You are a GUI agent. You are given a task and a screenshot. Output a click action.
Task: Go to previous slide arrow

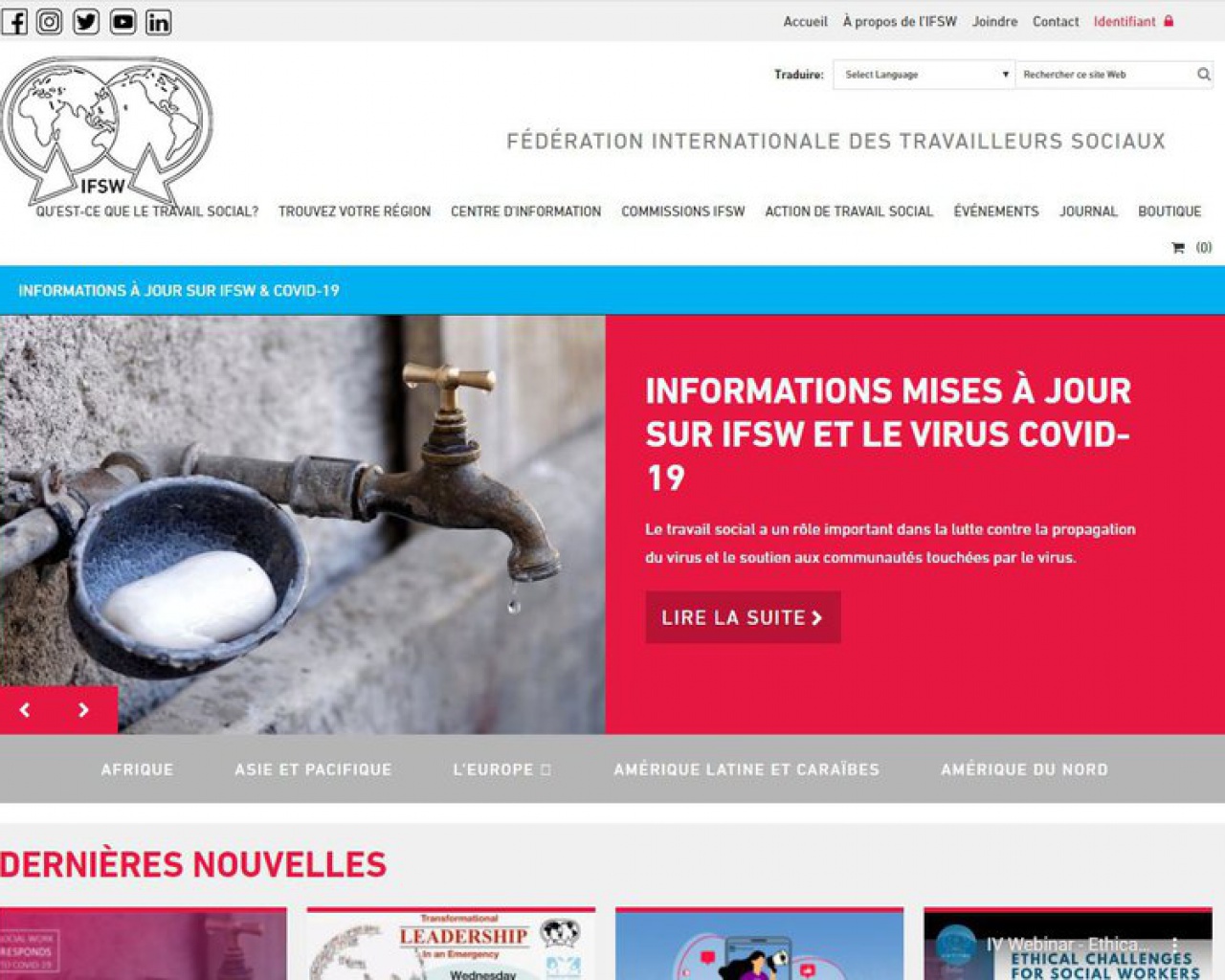(26, 710)
